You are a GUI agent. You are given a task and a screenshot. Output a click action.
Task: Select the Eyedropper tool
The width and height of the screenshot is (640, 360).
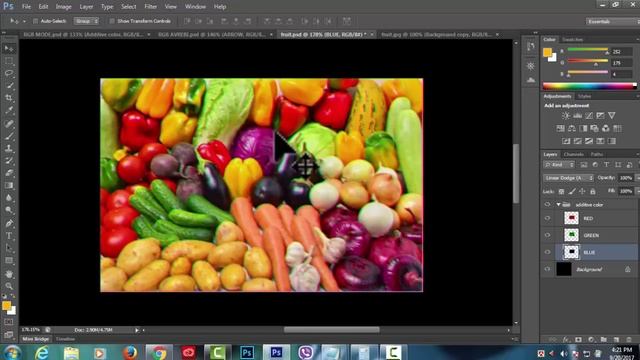click(x=9, y=110)
